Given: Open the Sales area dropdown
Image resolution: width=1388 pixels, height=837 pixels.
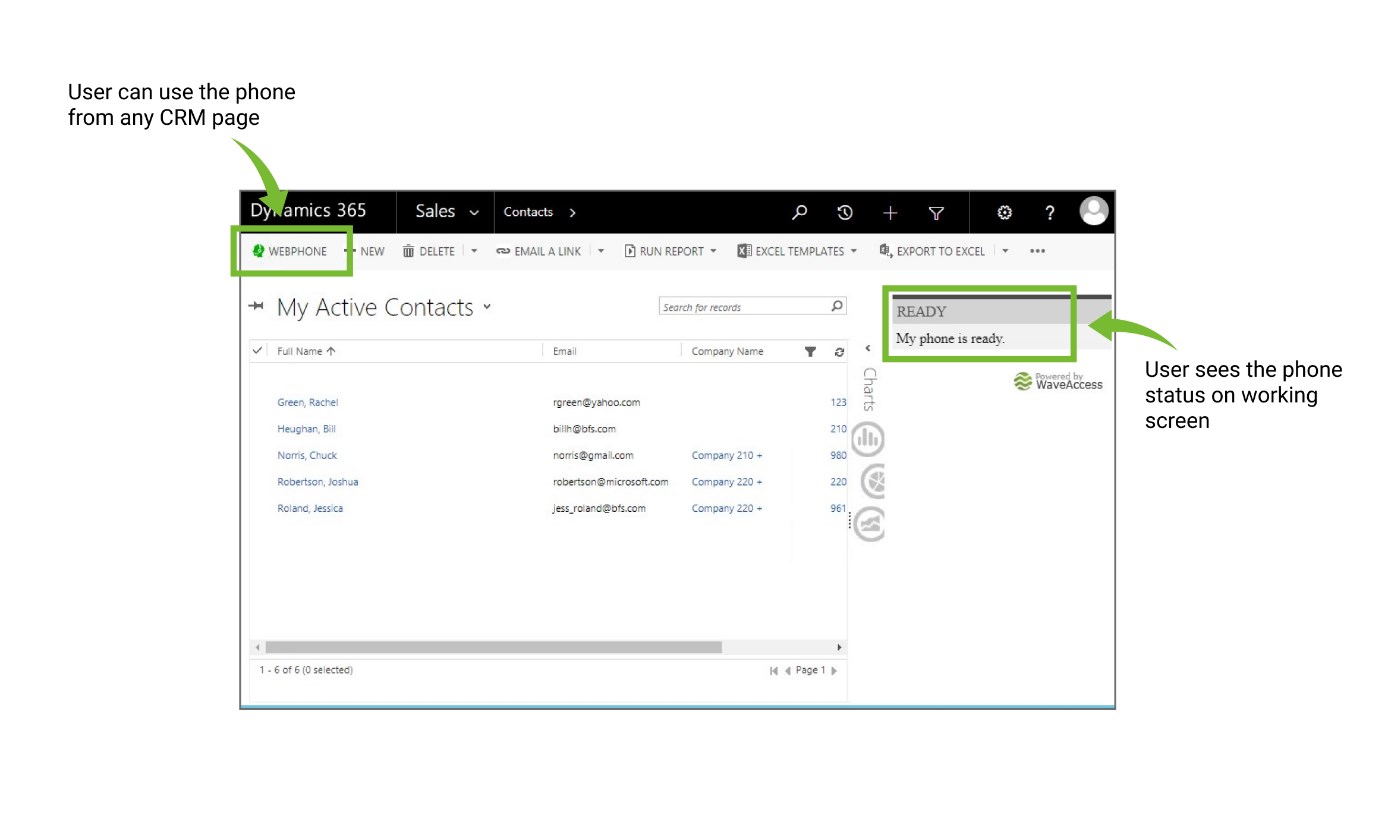Looking at the screenshot, I should [x=447, y=211].
